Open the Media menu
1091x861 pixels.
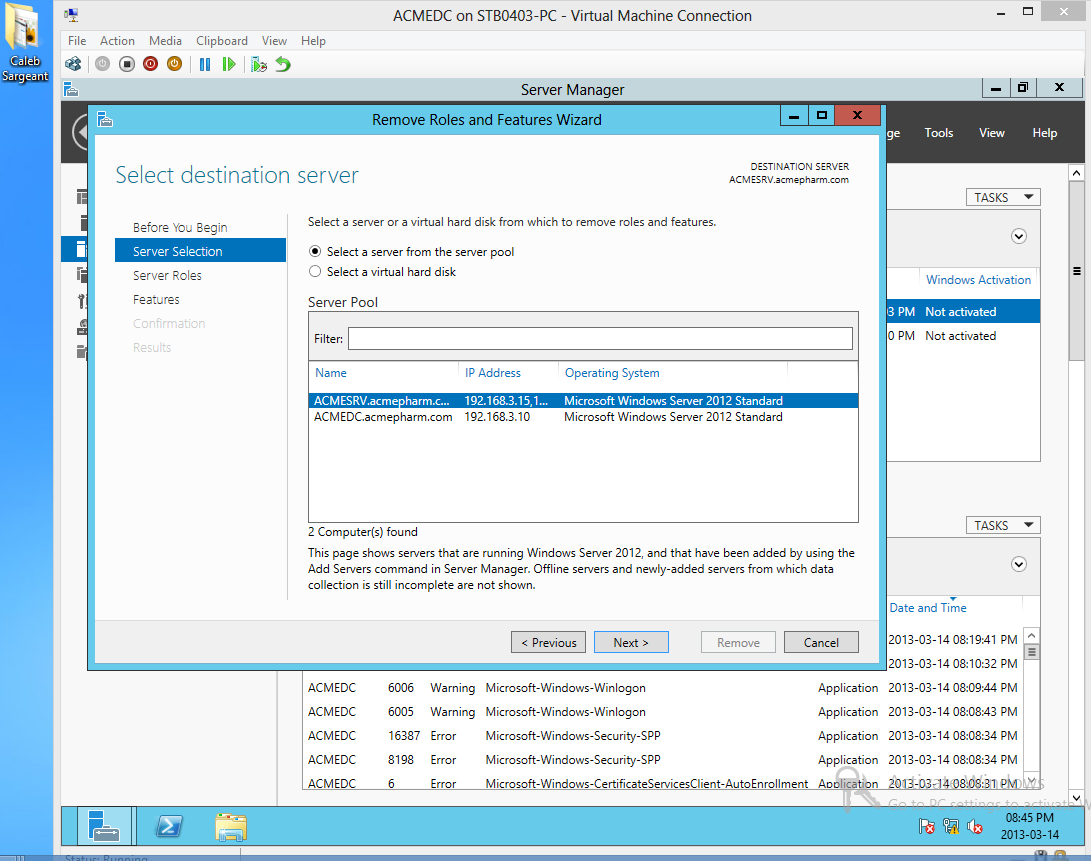[165, 40]
